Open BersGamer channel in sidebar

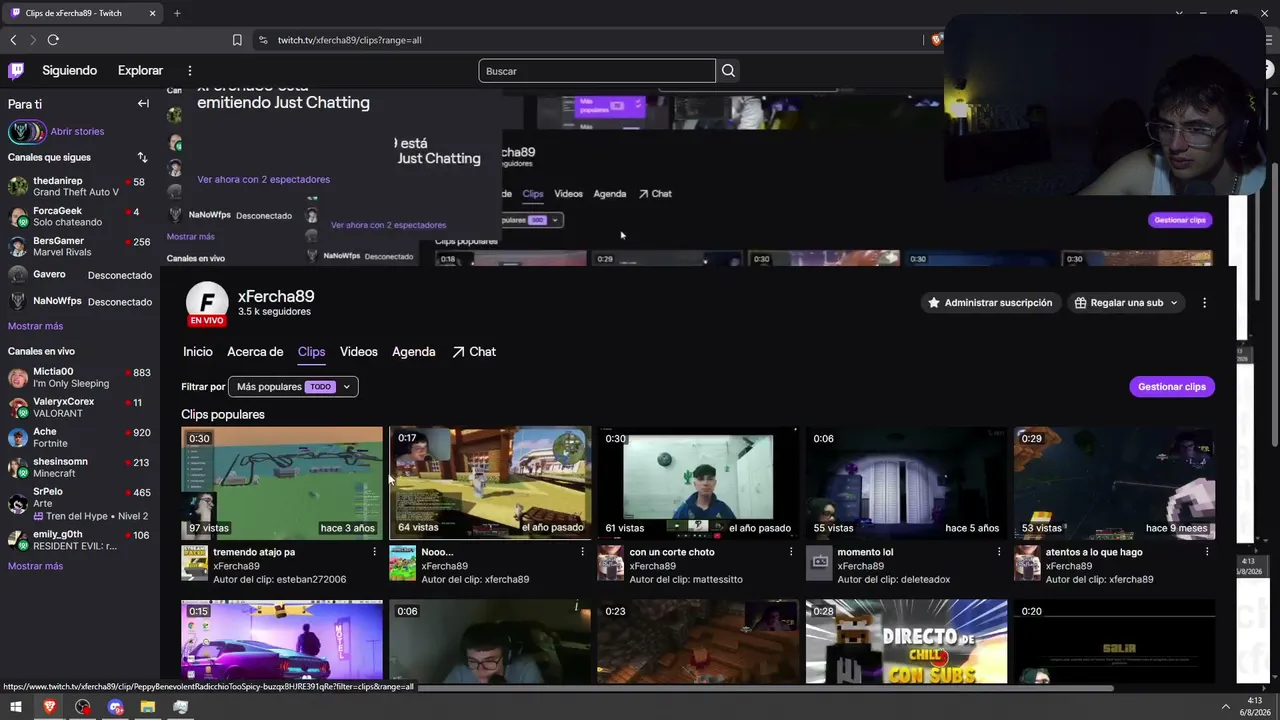(80, 247)
